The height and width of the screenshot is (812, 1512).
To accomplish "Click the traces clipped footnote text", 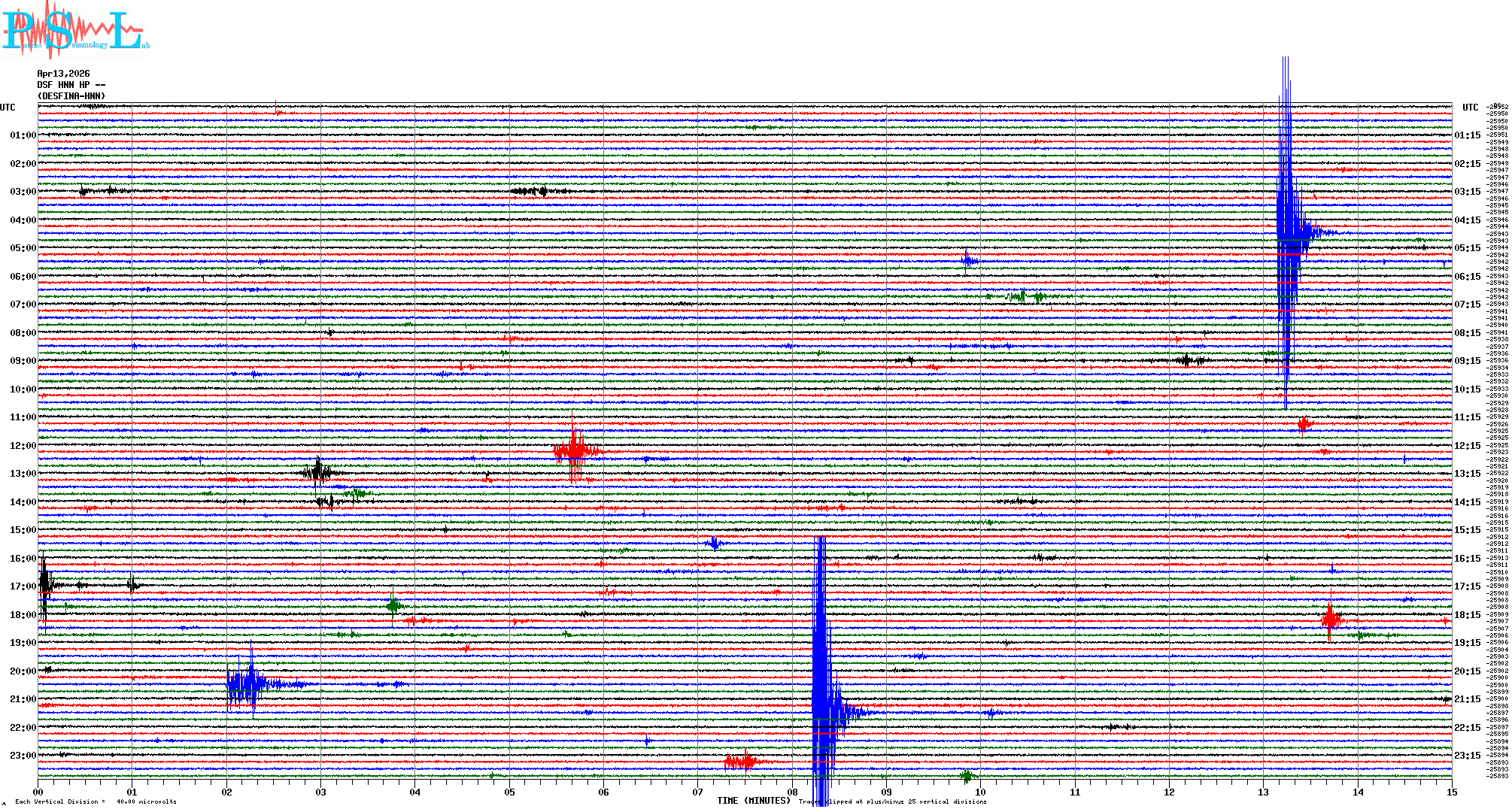I will (892, 801).
